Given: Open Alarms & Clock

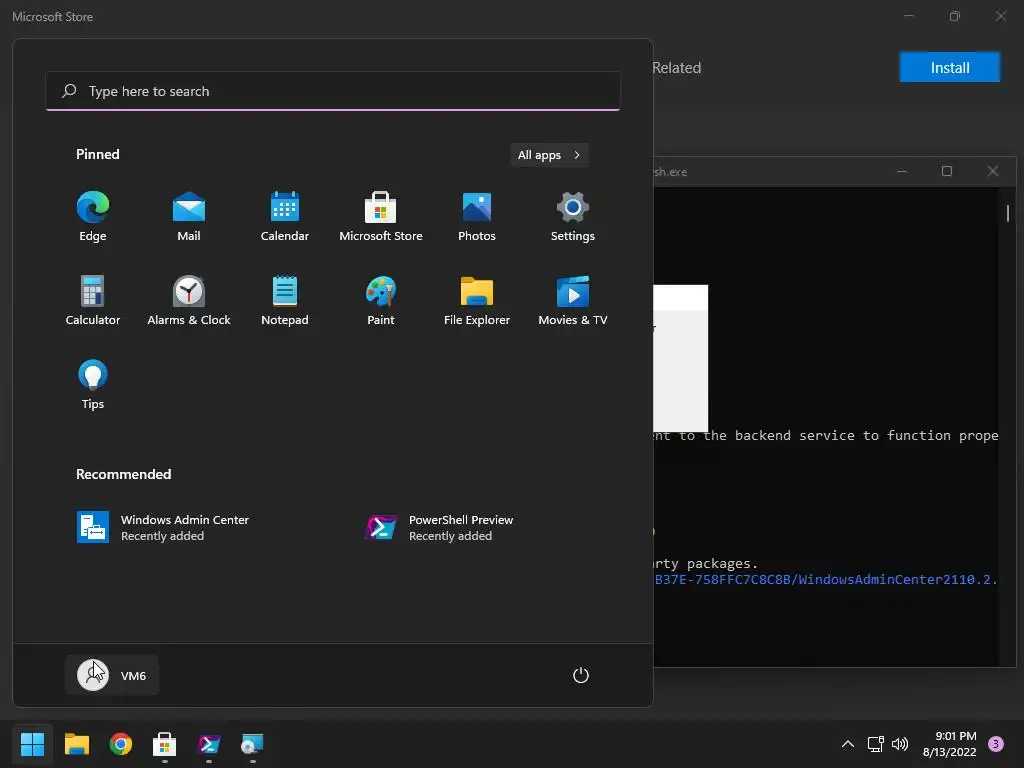Looking at the screenshot, I should click(189, 300).
